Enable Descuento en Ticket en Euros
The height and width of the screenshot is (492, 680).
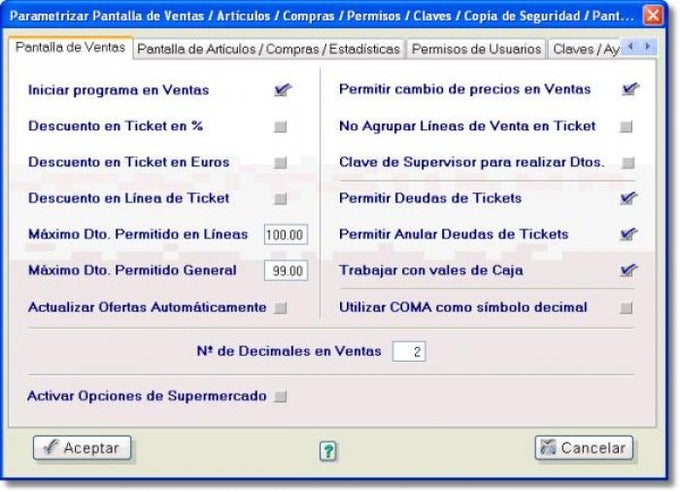[x=280, y=163]
